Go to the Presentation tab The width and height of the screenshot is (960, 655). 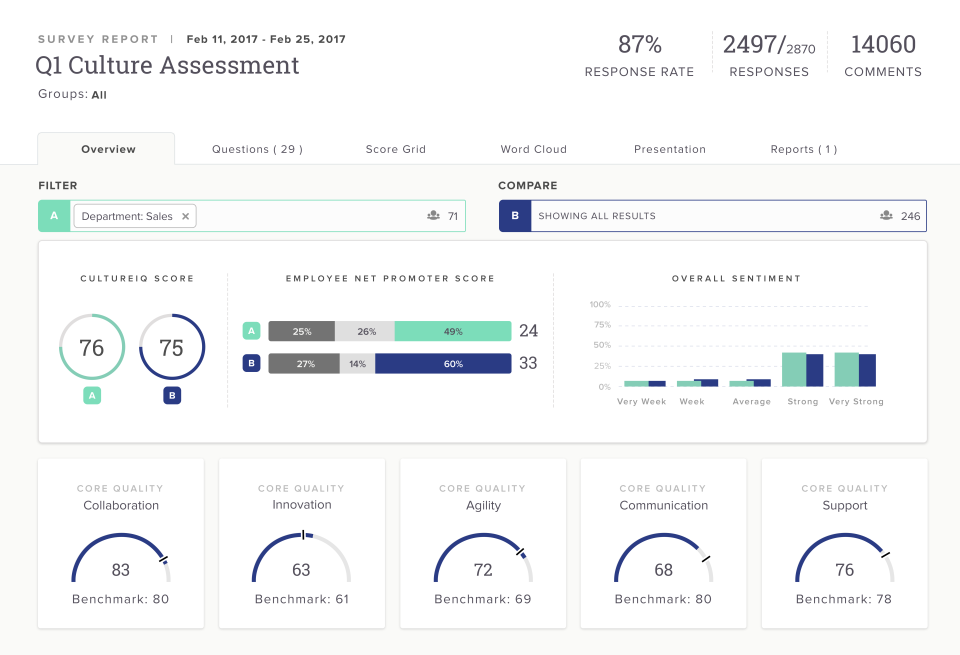(x=669, y=149)
